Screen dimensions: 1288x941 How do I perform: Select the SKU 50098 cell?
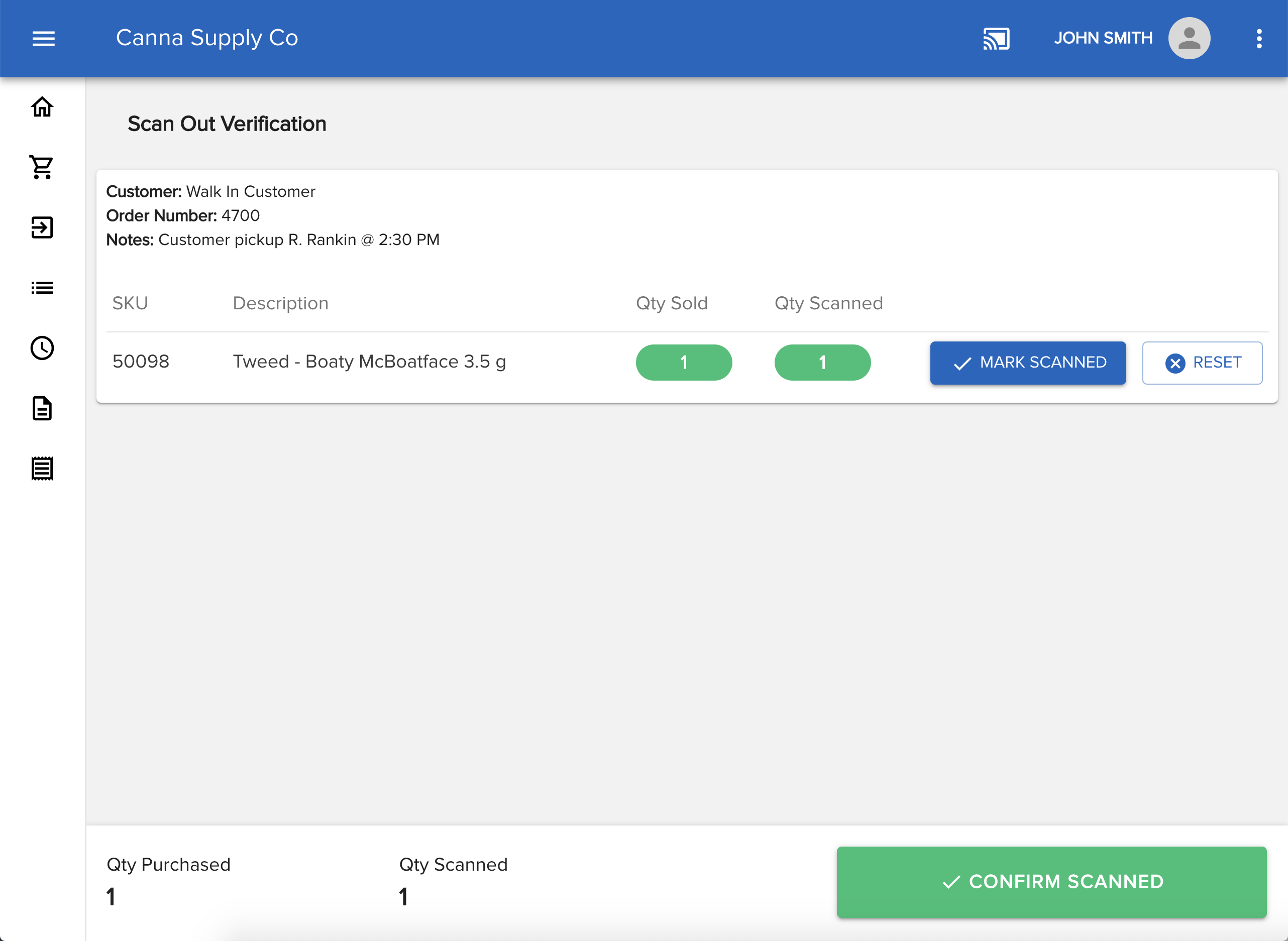coord(141,362)
